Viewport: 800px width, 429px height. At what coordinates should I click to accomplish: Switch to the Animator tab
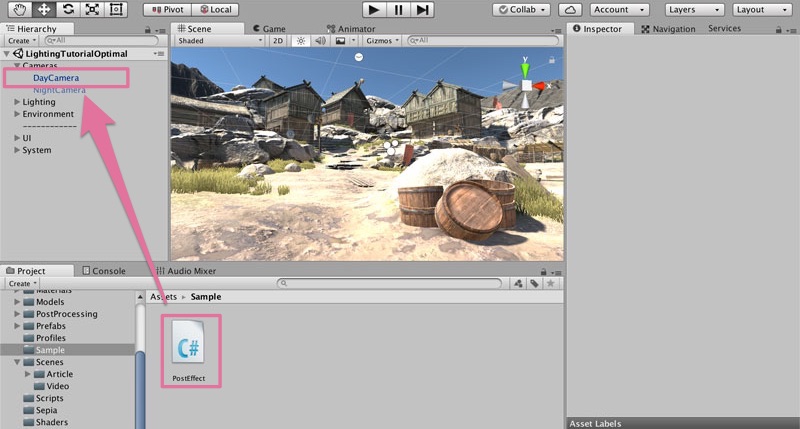tap(351, 29)
